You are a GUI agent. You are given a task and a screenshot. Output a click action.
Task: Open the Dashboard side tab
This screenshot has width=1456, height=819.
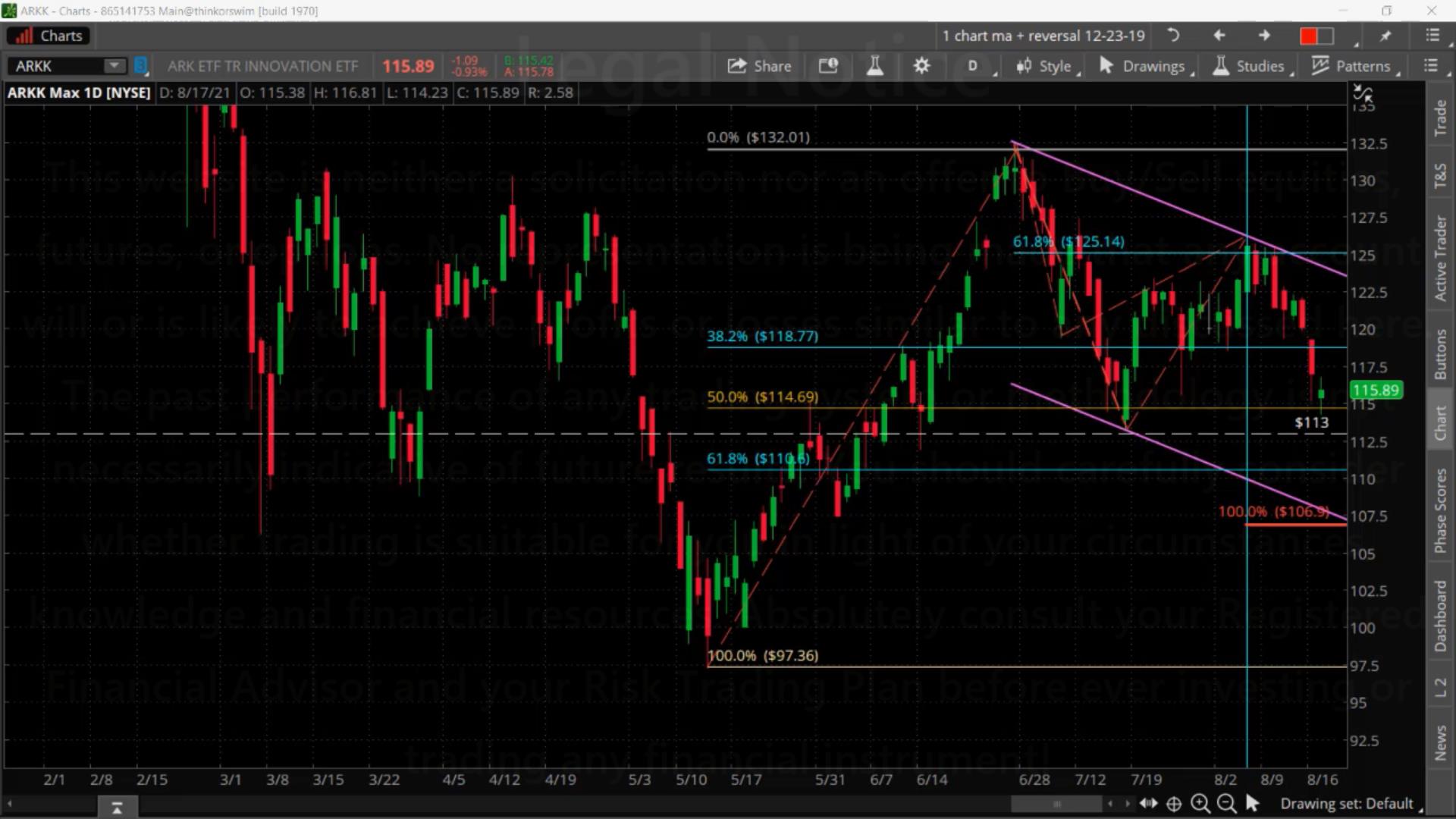(1440, 616)
